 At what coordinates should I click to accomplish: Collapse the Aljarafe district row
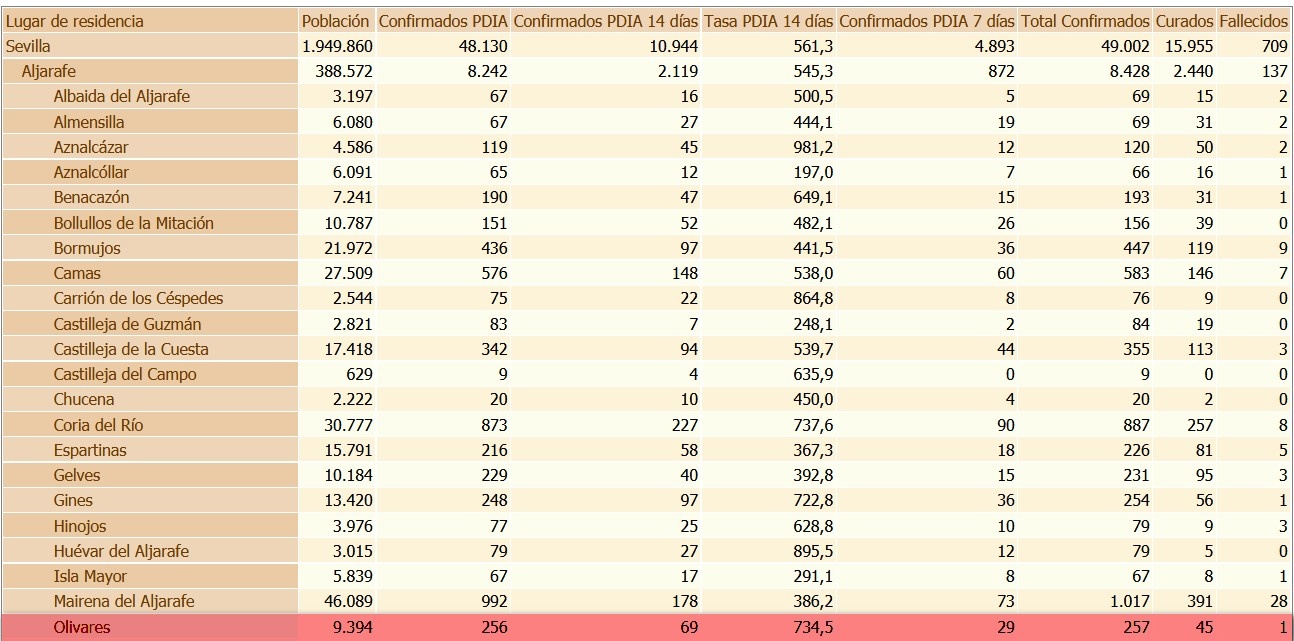(49, 71)
